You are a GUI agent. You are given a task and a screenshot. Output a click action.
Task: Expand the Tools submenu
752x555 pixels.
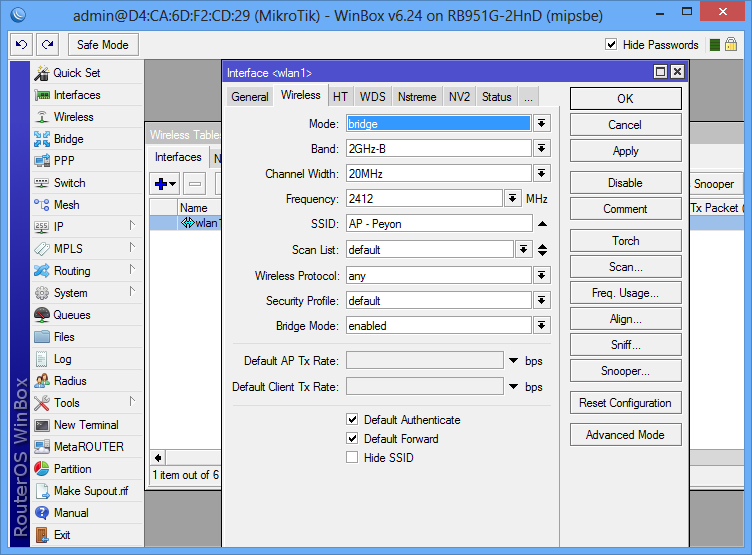tap(132, 401)
